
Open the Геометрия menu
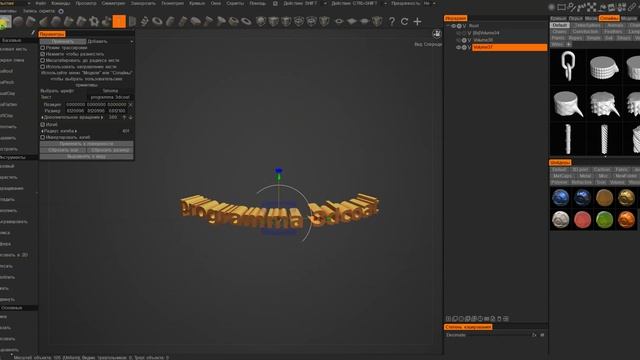click(173, 3)
